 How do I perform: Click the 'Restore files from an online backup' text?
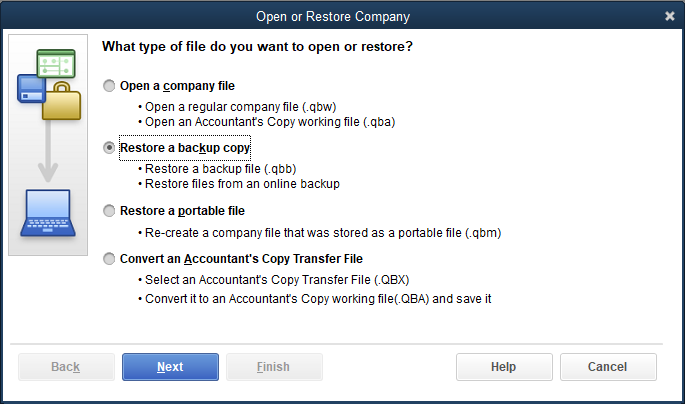click(242, 184)
